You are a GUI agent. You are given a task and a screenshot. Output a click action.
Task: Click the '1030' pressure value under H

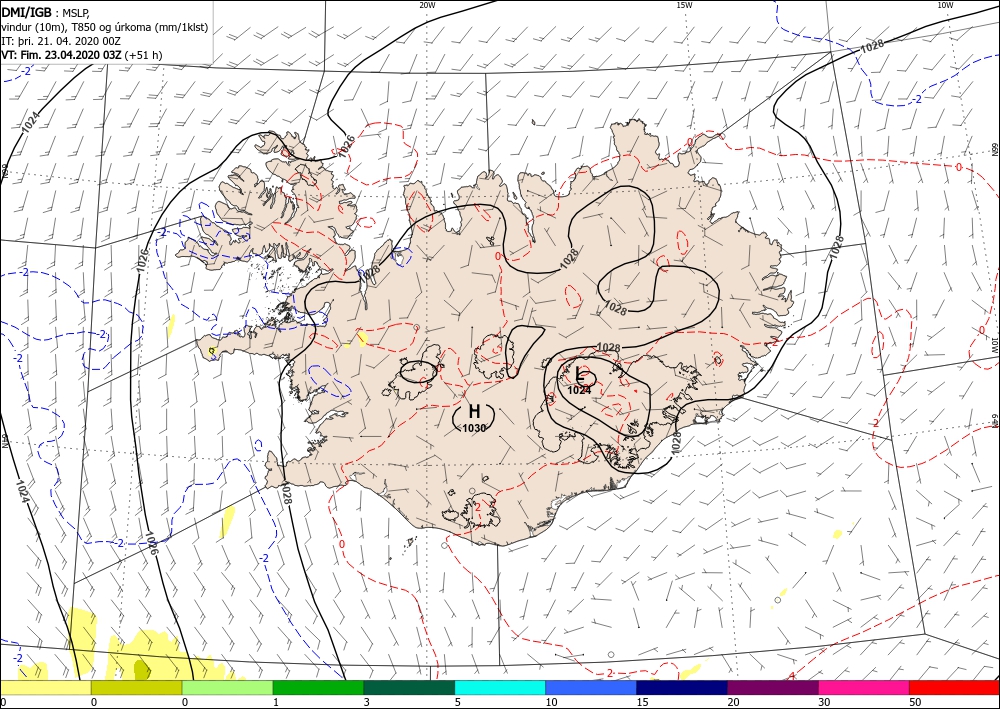pos(474,428)
